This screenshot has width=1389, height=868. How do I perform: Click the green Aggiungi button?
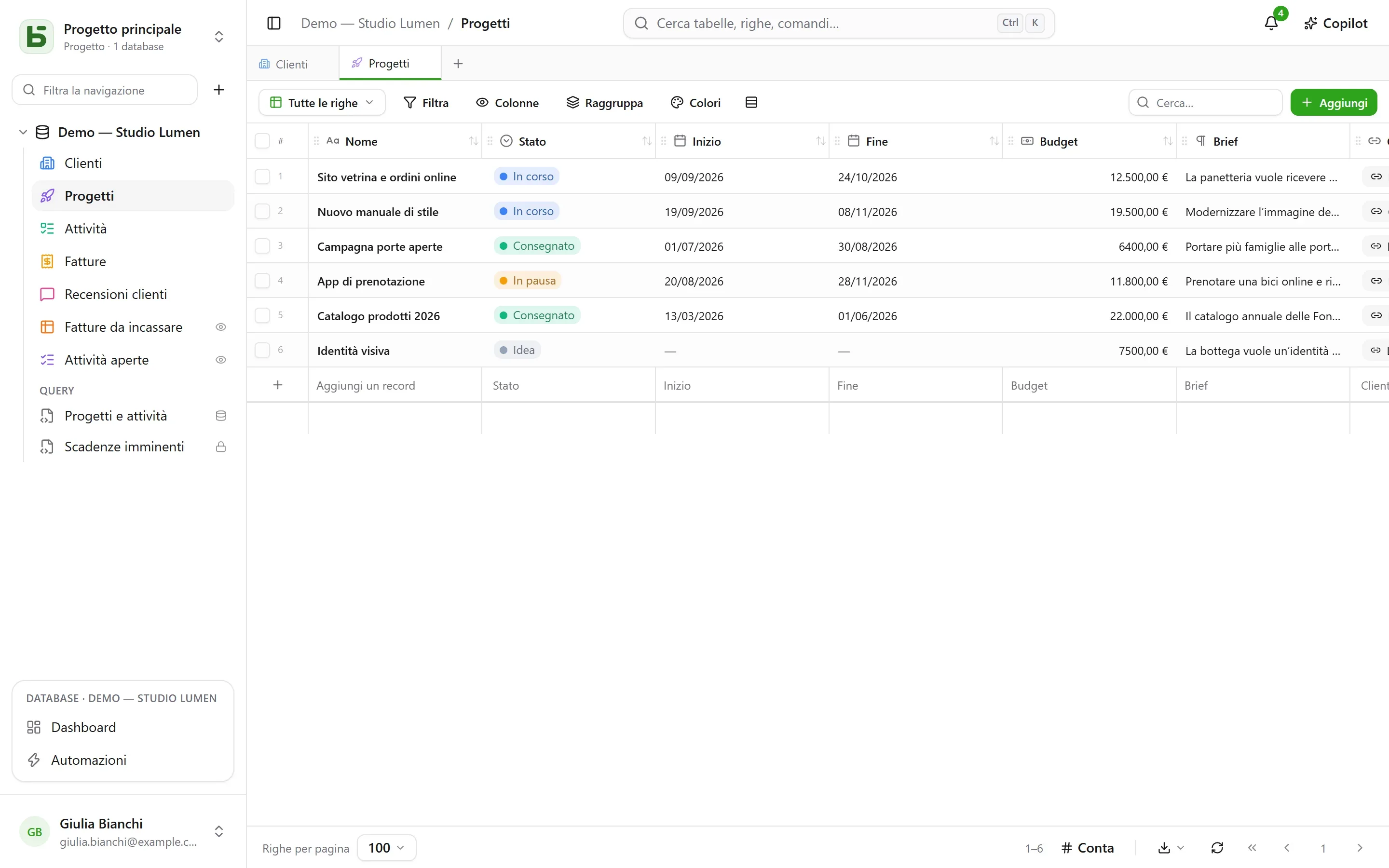pyautogui.click(x=1334, y=103)
